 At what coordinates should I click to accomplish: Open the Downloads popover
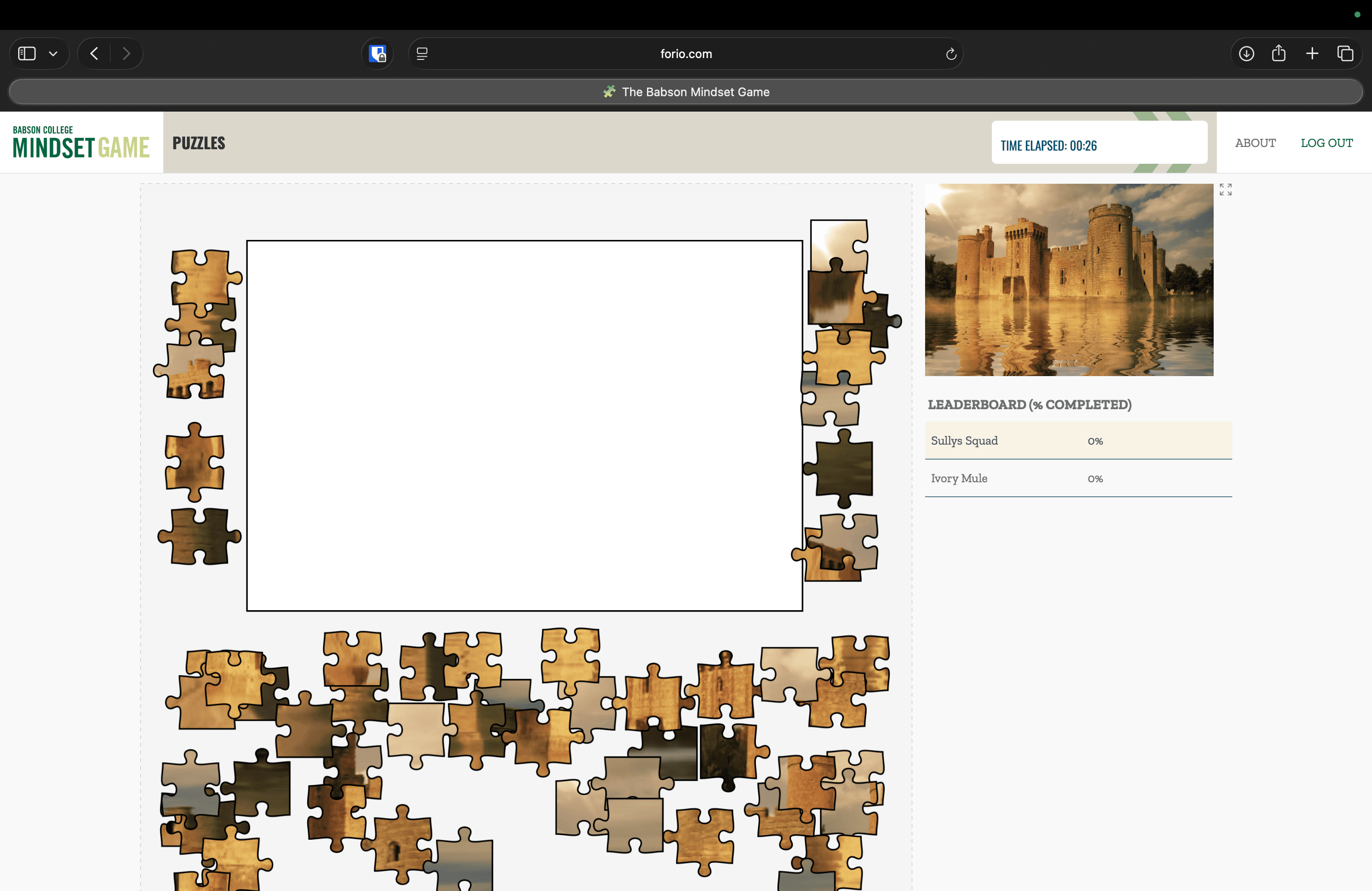click(1246, 53)
